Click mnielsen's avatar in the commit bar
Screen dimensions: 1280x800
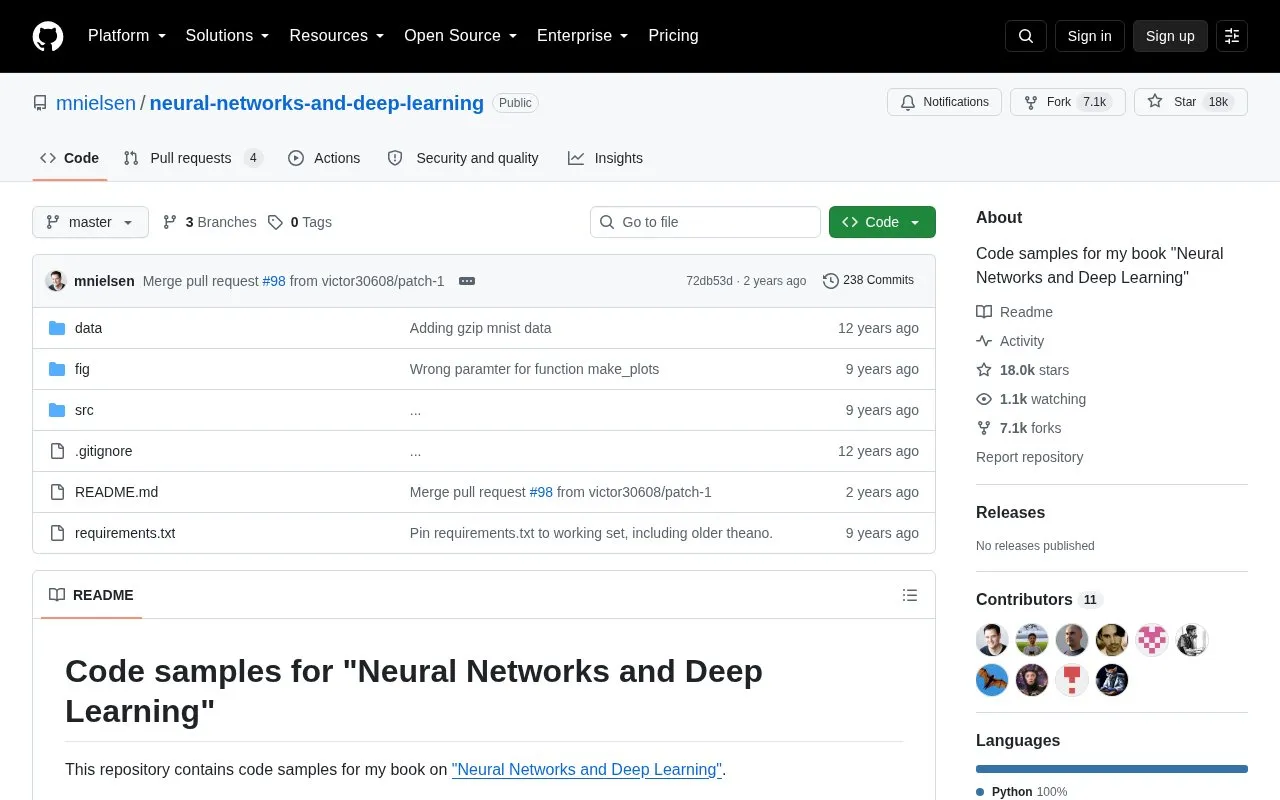56,281
